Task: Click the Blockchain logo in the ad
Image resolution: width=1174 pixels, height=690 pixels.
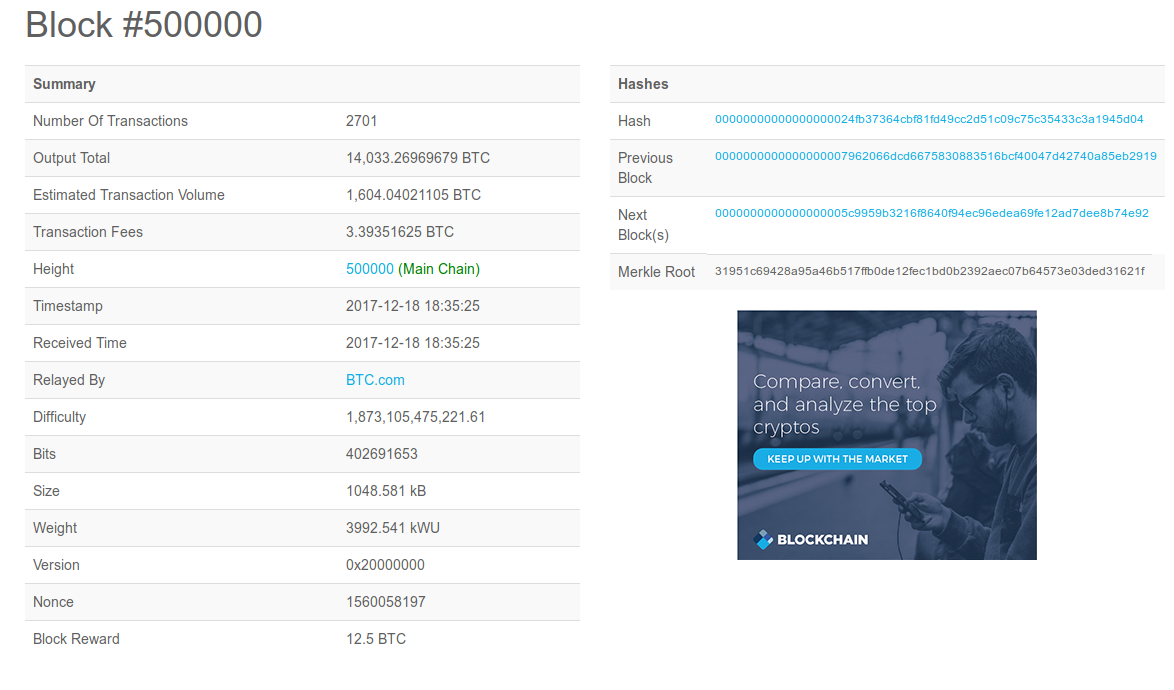Action: tap(810, 539)
